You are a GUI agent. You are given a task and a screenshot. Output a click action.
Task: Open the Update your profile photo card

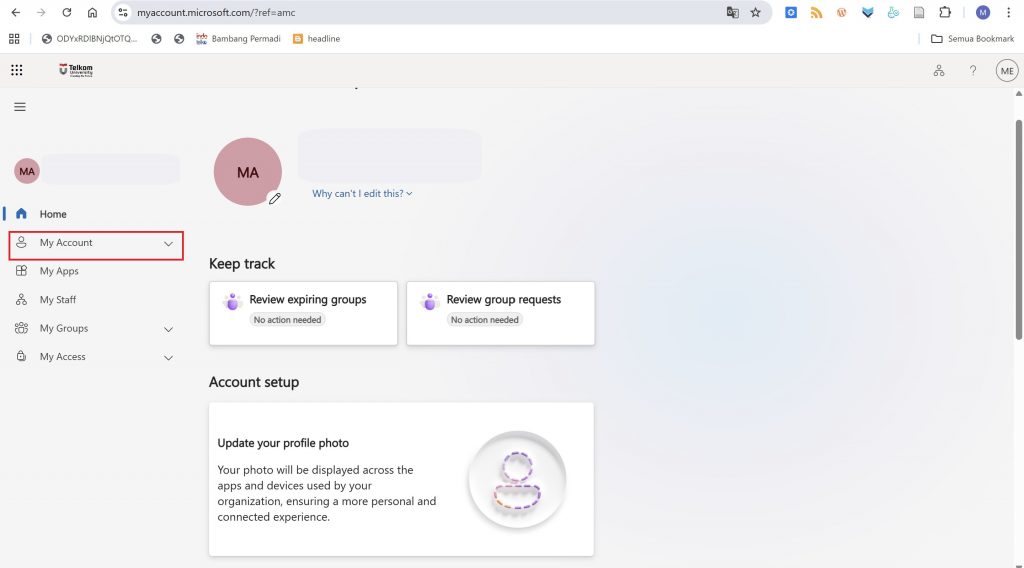(401, 479)
